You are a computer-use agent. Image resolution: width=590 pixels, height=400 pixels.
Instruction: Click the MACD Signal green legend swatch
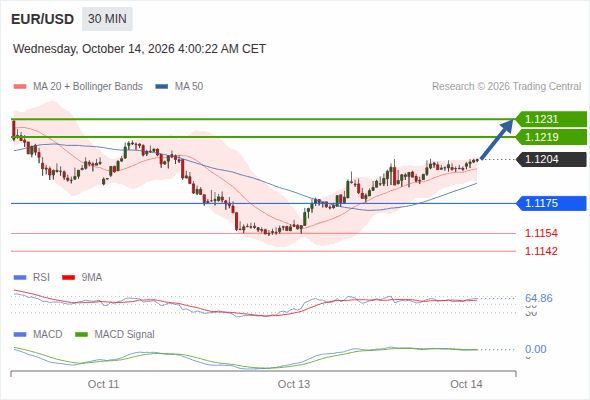[81, 335]
